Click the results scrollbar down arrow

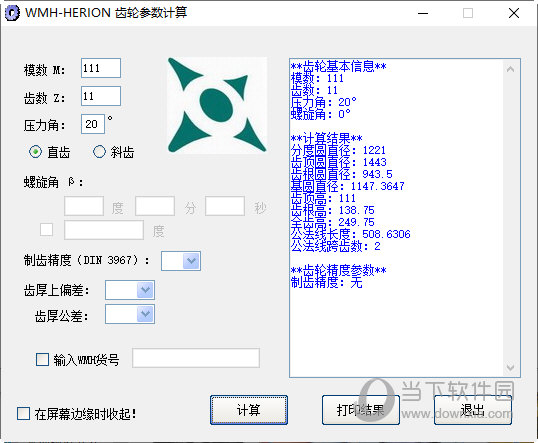point(511,368)
